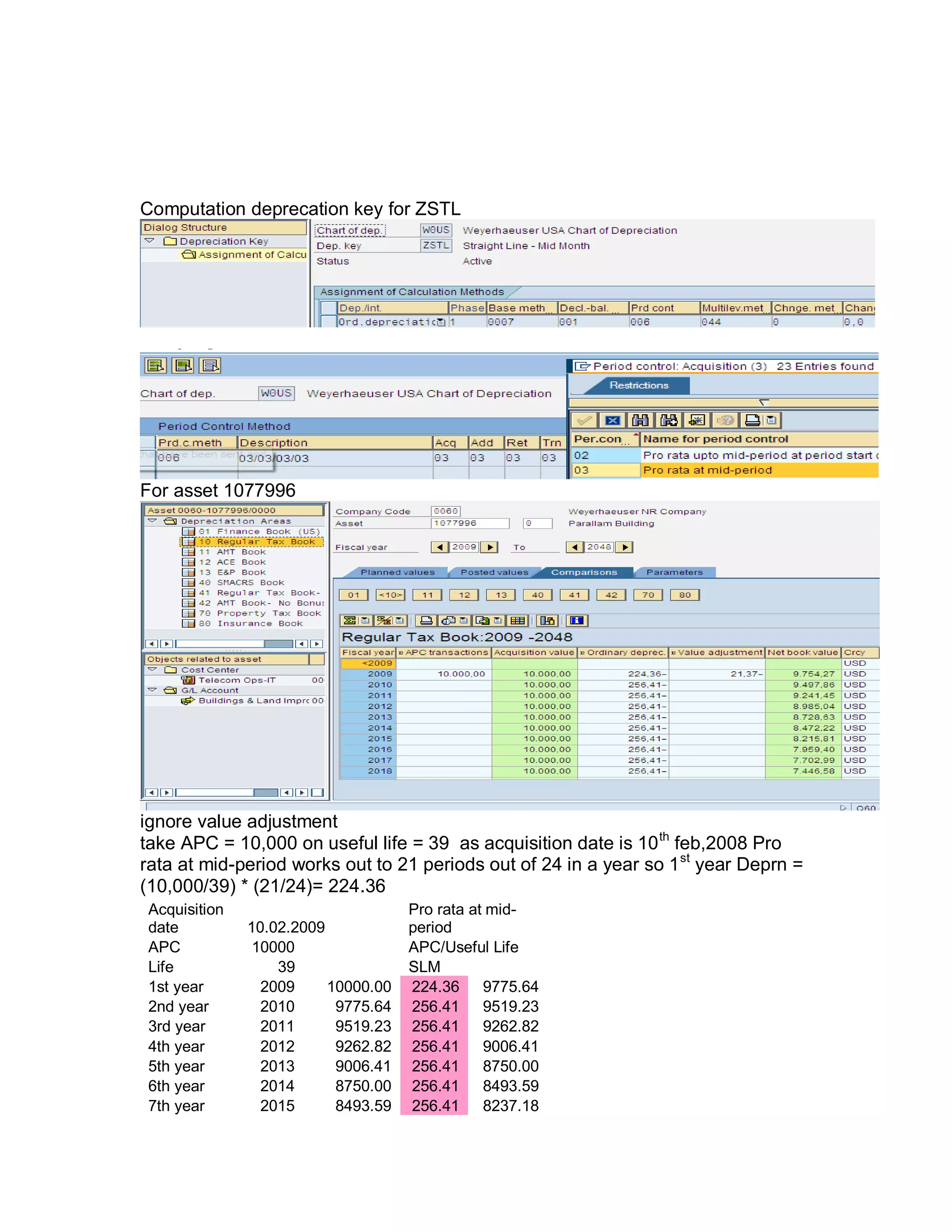Screen dimensions: 952x1232
Task: Click the Net book value column header
Action: coord(802,653)
